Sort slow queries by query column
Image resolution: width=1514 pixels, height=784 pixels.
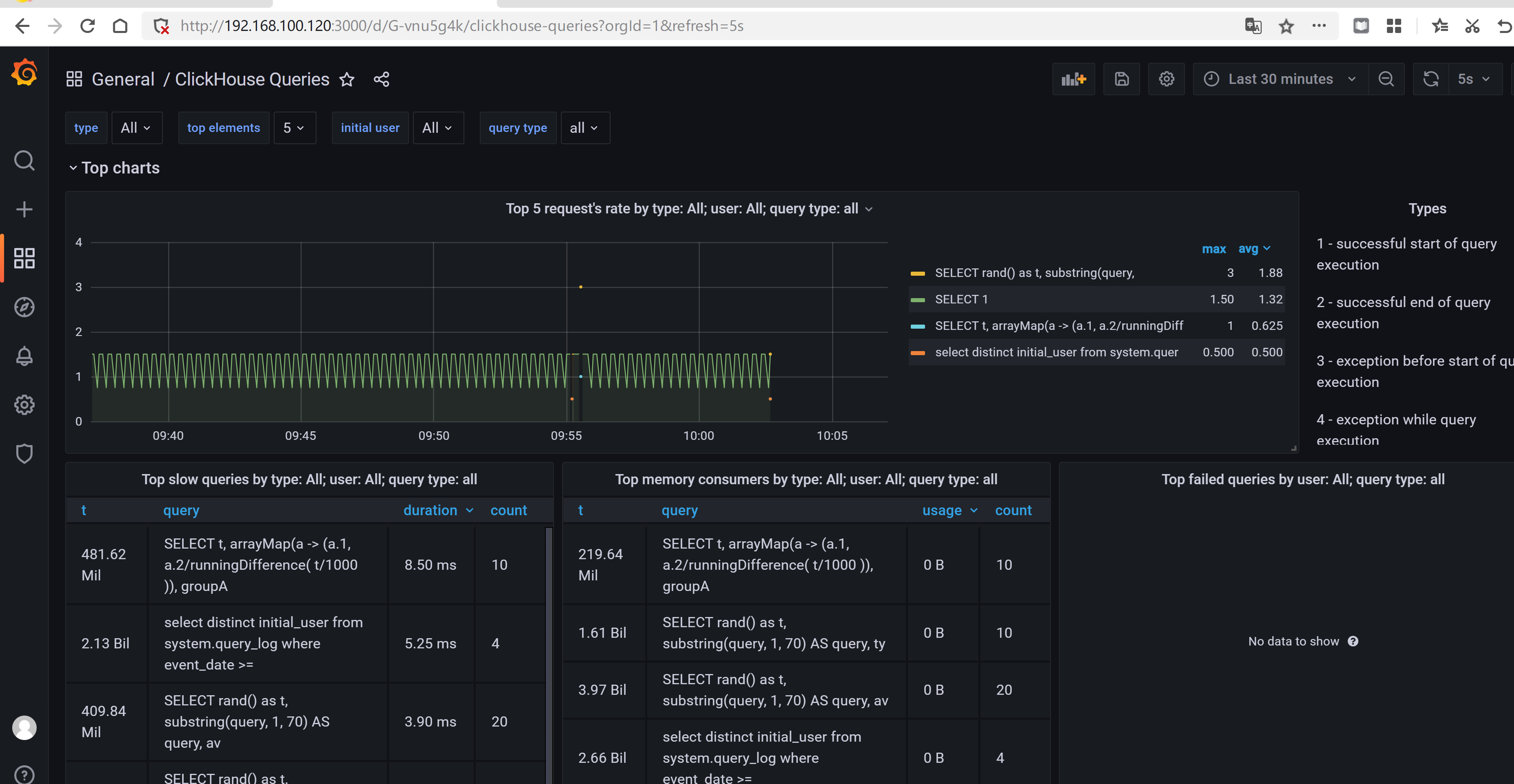(x=181, y=510)
